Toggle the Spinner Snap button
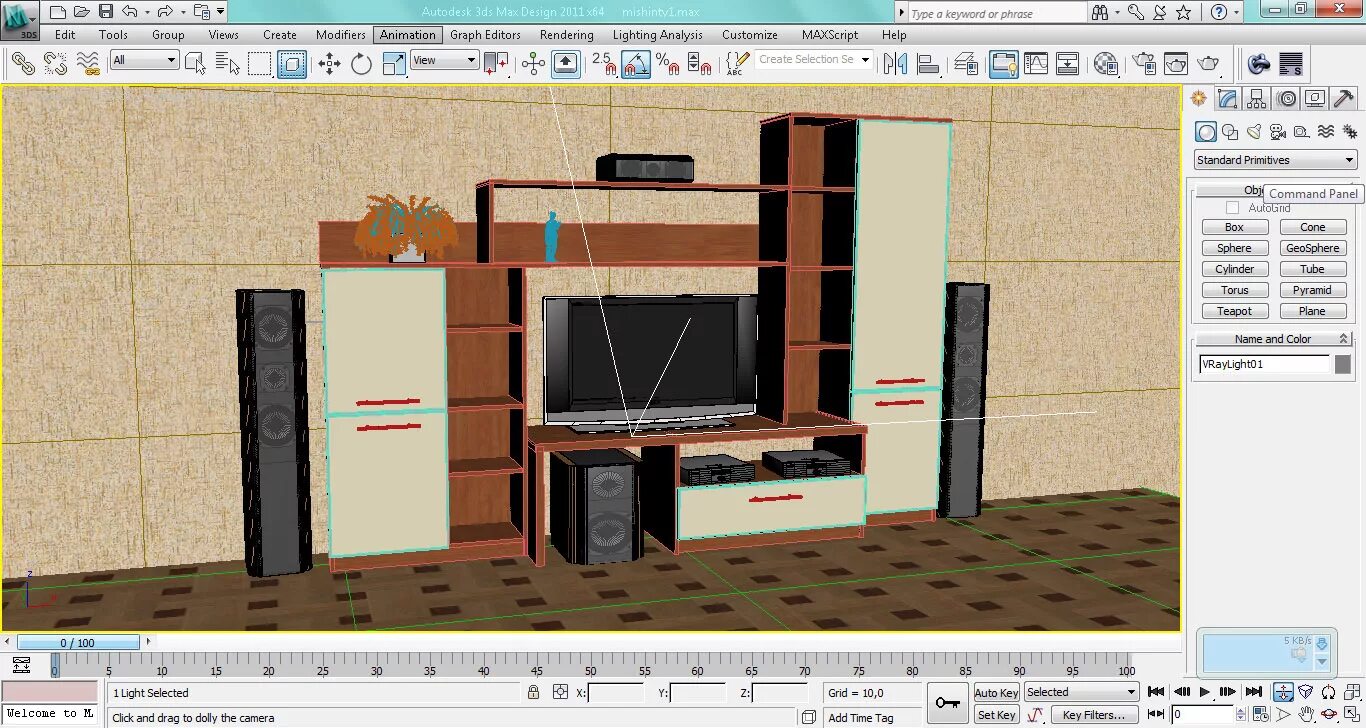Viewport: 1366px width, 728px height. click(x=699, y=64)
